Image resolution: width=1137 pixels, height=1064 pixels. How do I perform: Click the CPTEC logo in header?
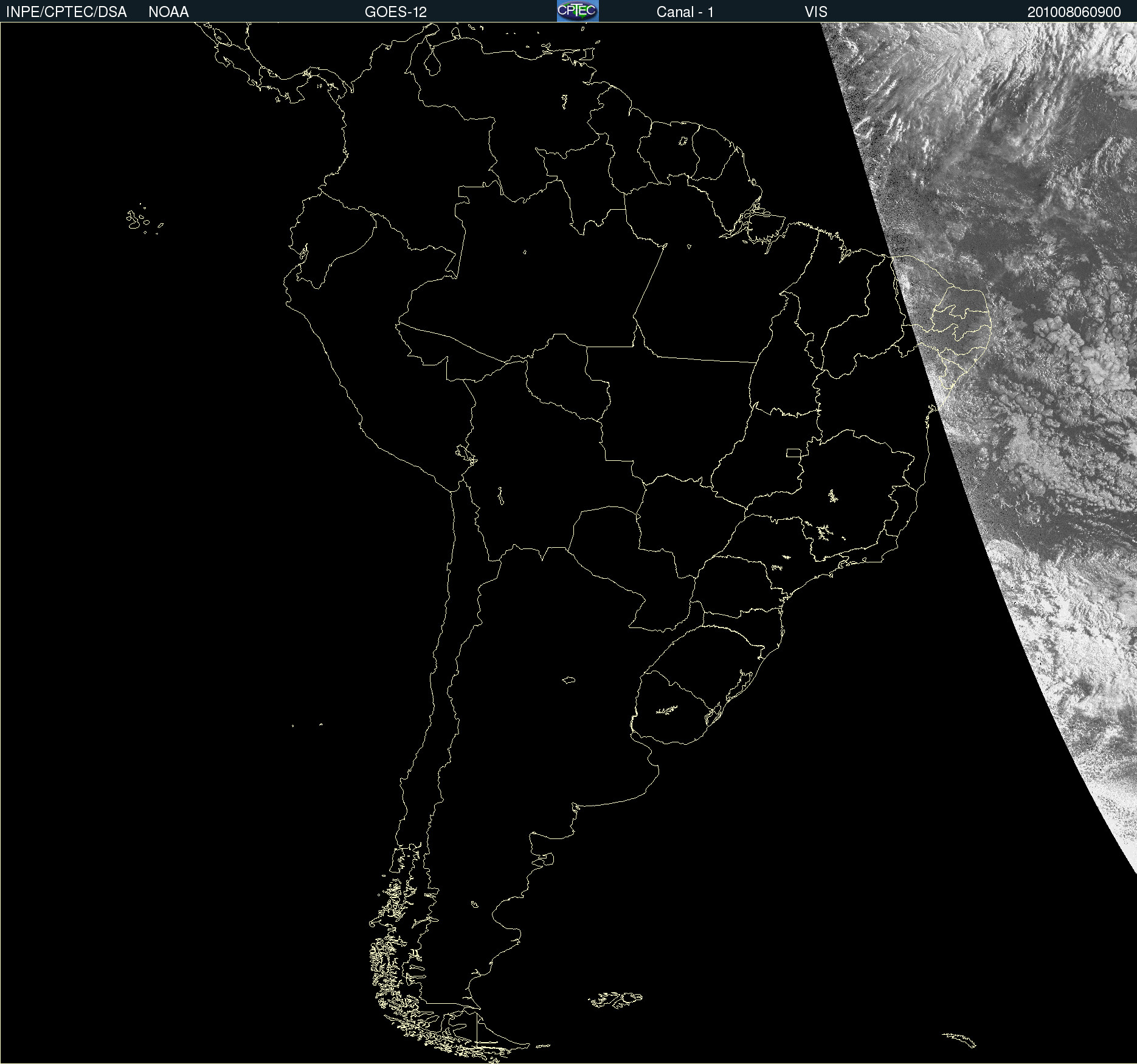[x=578, y=11]
